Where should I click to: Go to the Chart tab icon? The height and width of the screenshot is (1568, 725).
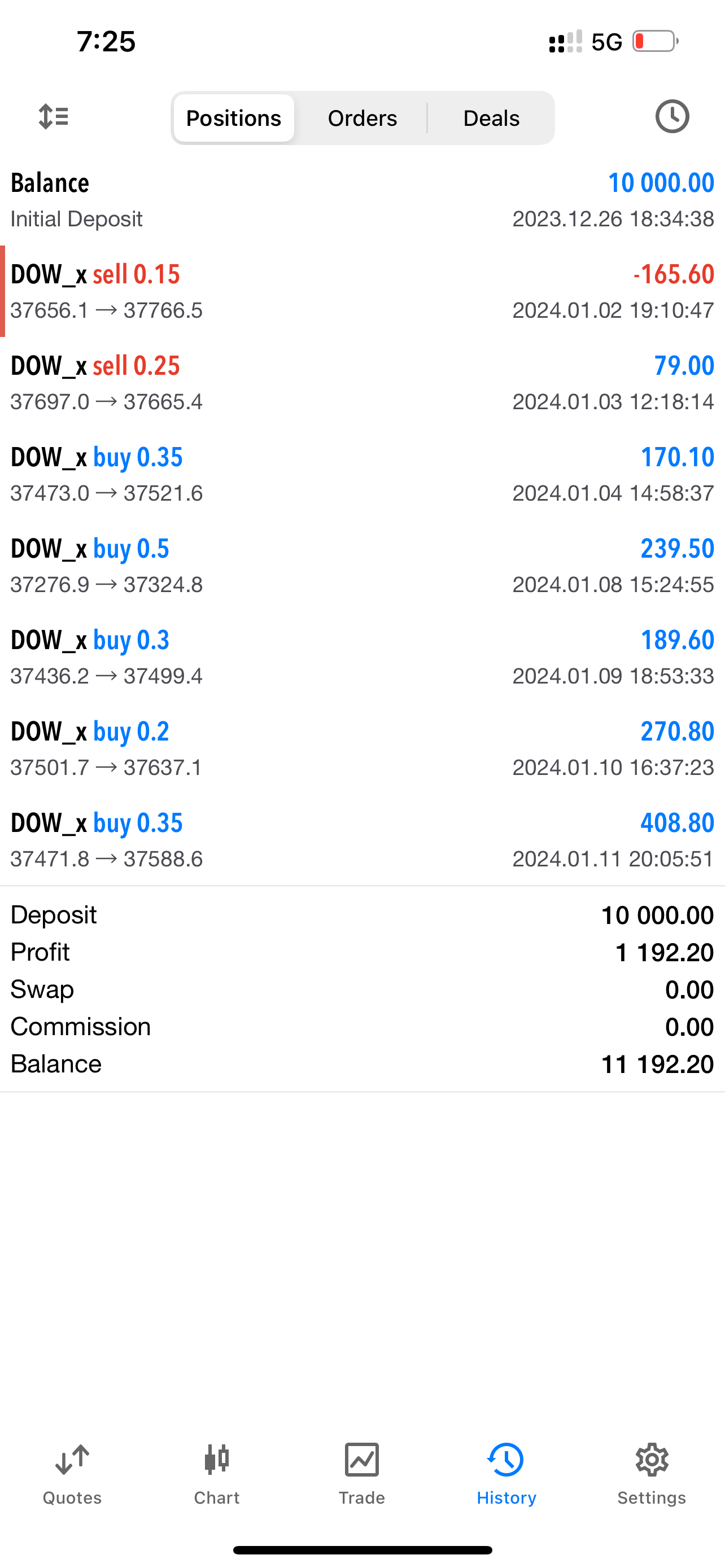point(217,1461)
